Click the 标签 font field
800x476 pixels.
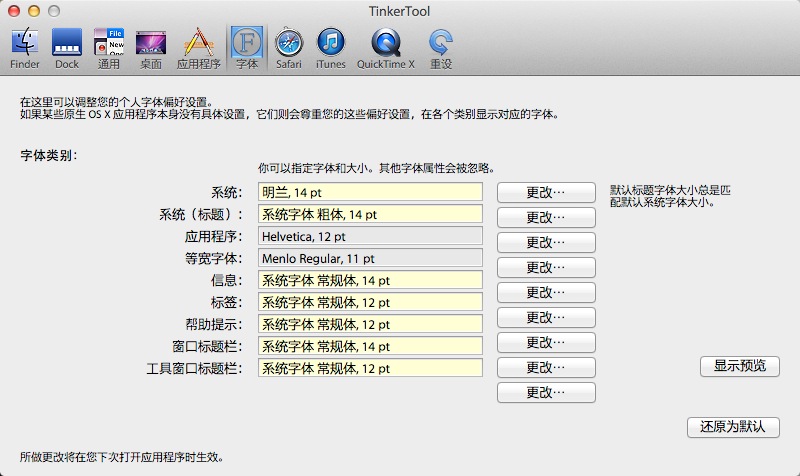coord(370,302)
